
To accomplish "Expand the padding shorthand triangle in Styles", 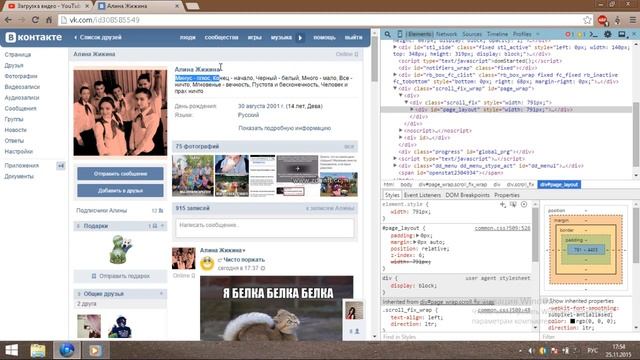I will click(417, 236).
